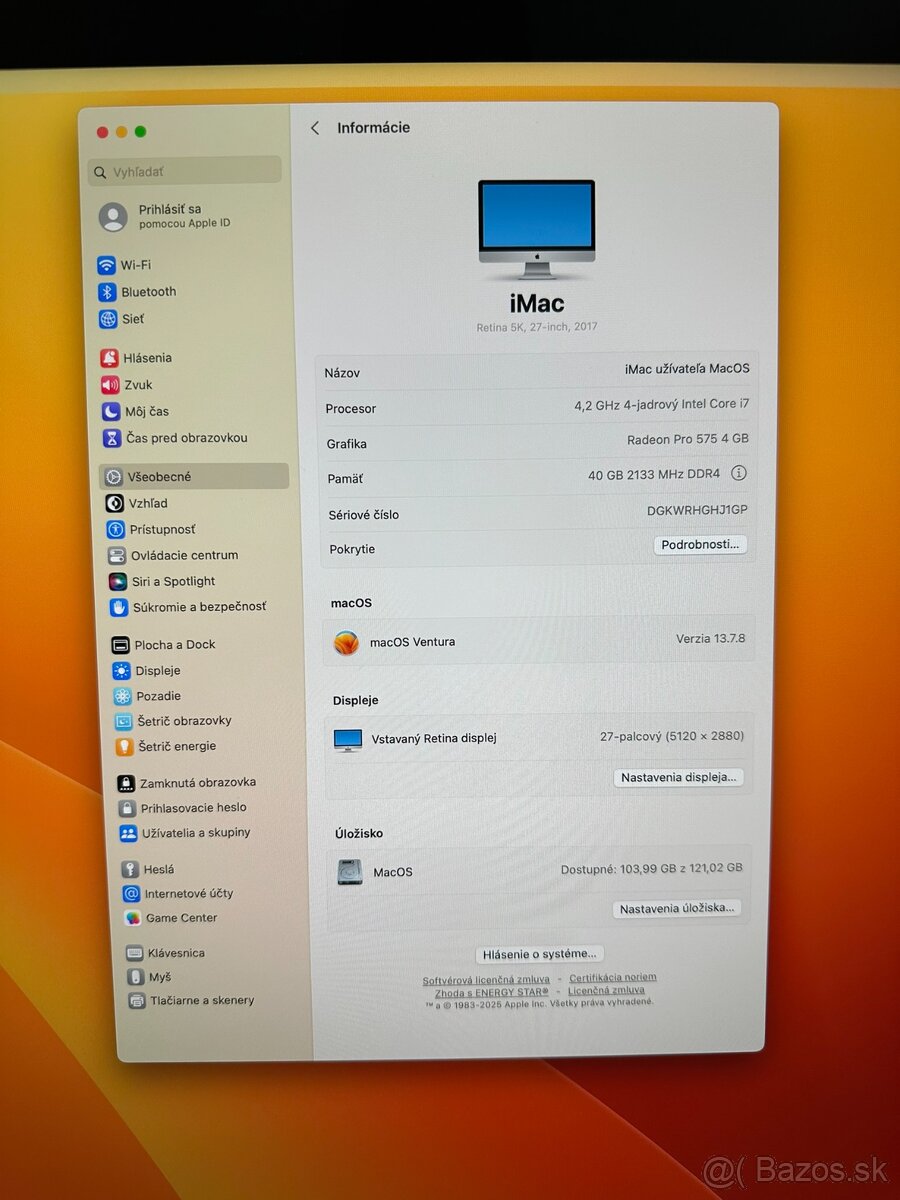Image resolution: width=900 pixels, height=1200 pixels.
Task: Open the Softvérová licenčná zmluva link
Action: (x=483, y=978)
